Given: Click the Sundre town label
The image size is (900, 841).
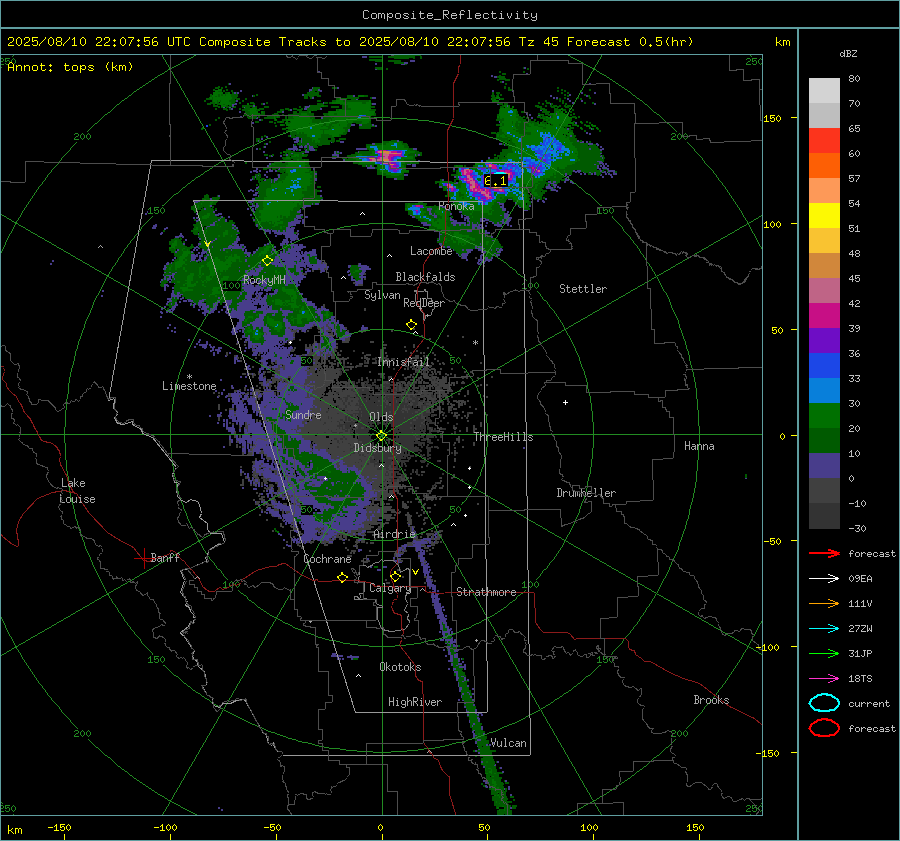Looking at the screenshot, I should tap(303, 414).
